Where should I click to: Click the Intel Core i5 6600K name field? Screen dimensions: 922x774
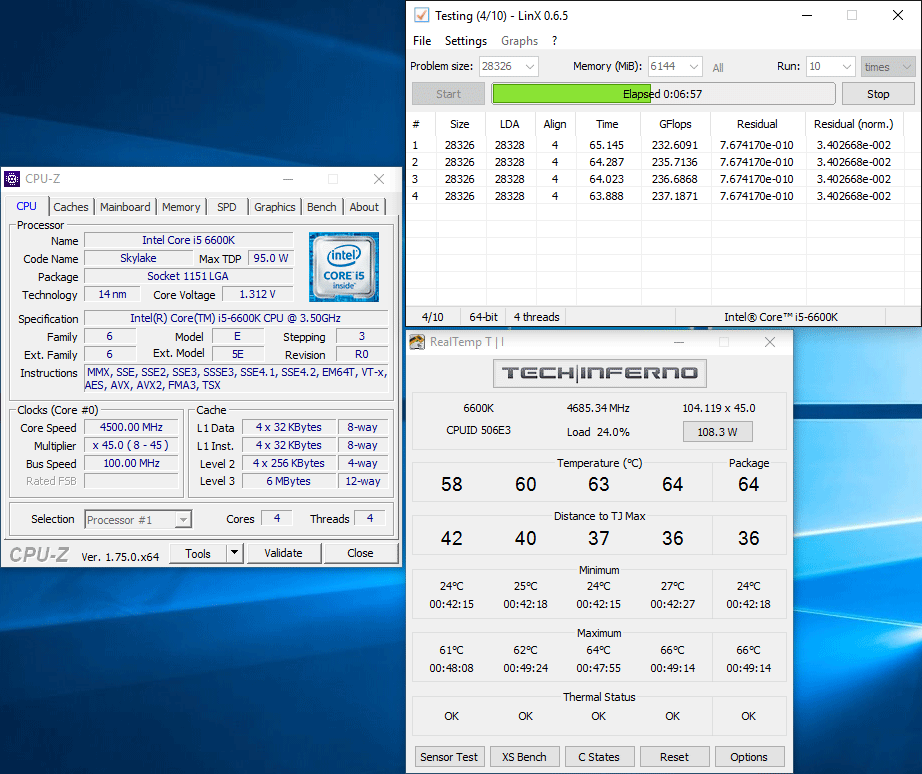189,240
